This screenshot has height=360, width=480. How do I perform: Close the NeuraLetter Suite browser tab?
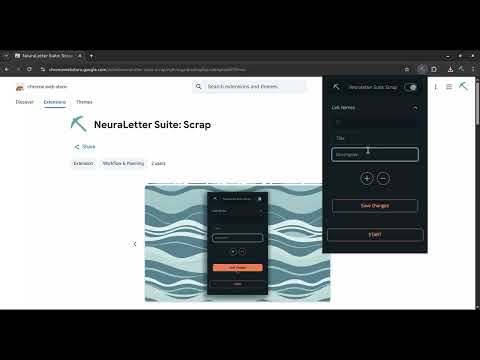click(x=80, y=56)
